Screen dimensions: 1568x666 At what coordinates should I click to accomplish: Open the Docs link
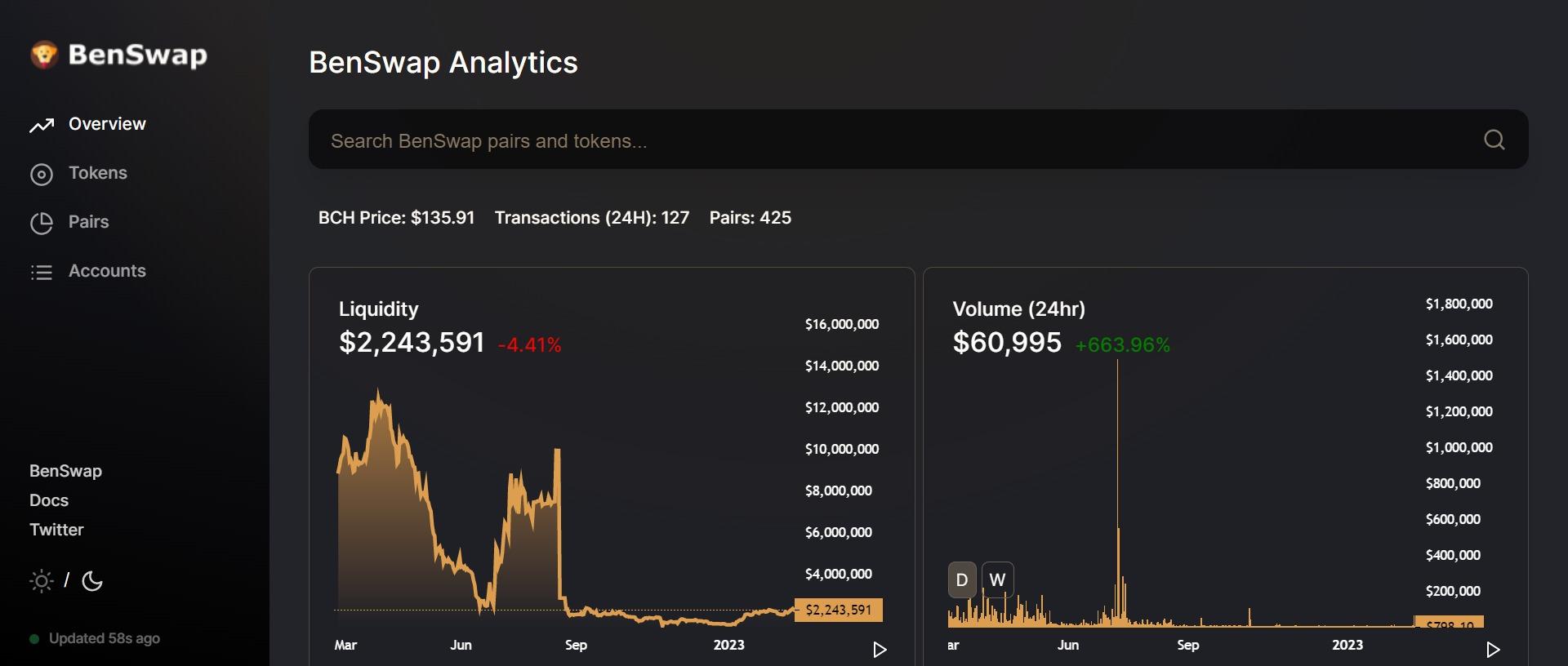coord(49,500)
